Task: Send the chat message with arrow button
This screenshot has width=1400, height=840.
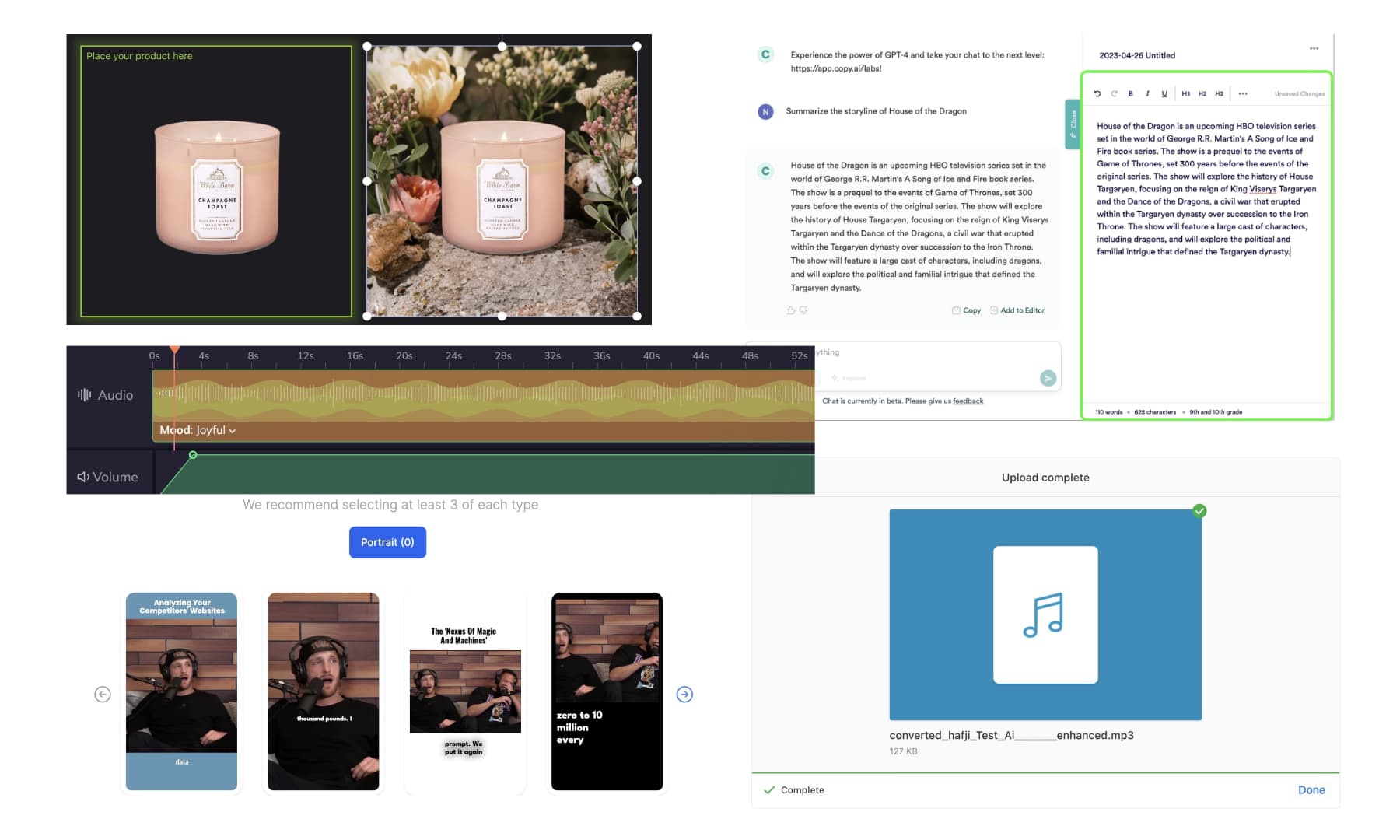Action: click(x=1048, y=378)
